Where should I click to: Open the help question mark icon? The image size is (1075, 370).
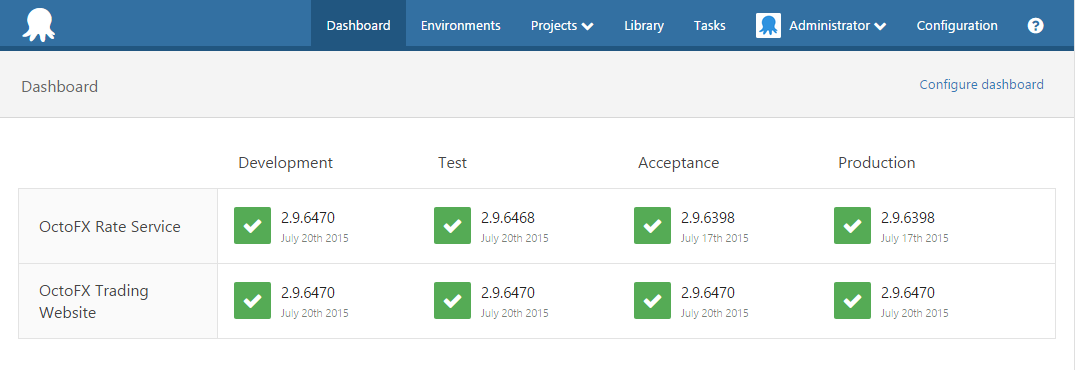1035,26
